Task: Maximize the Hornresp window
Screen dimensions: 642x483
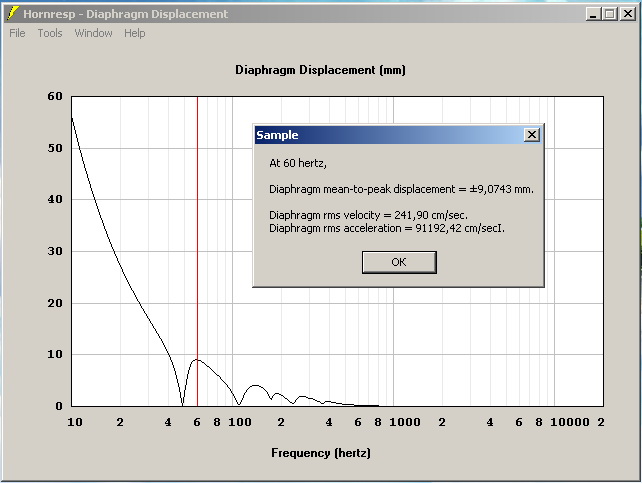Action: (610, 14)
